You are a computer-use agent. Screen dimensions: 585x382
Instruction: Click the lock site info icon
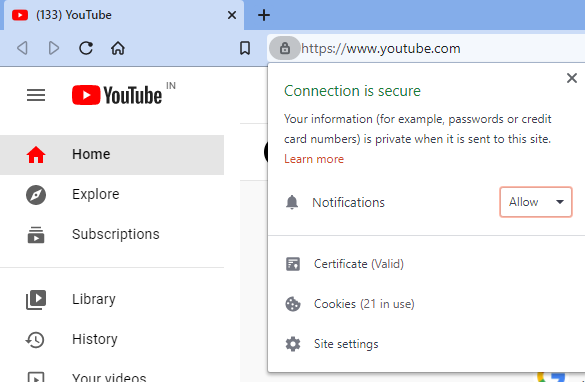point(285,48)
